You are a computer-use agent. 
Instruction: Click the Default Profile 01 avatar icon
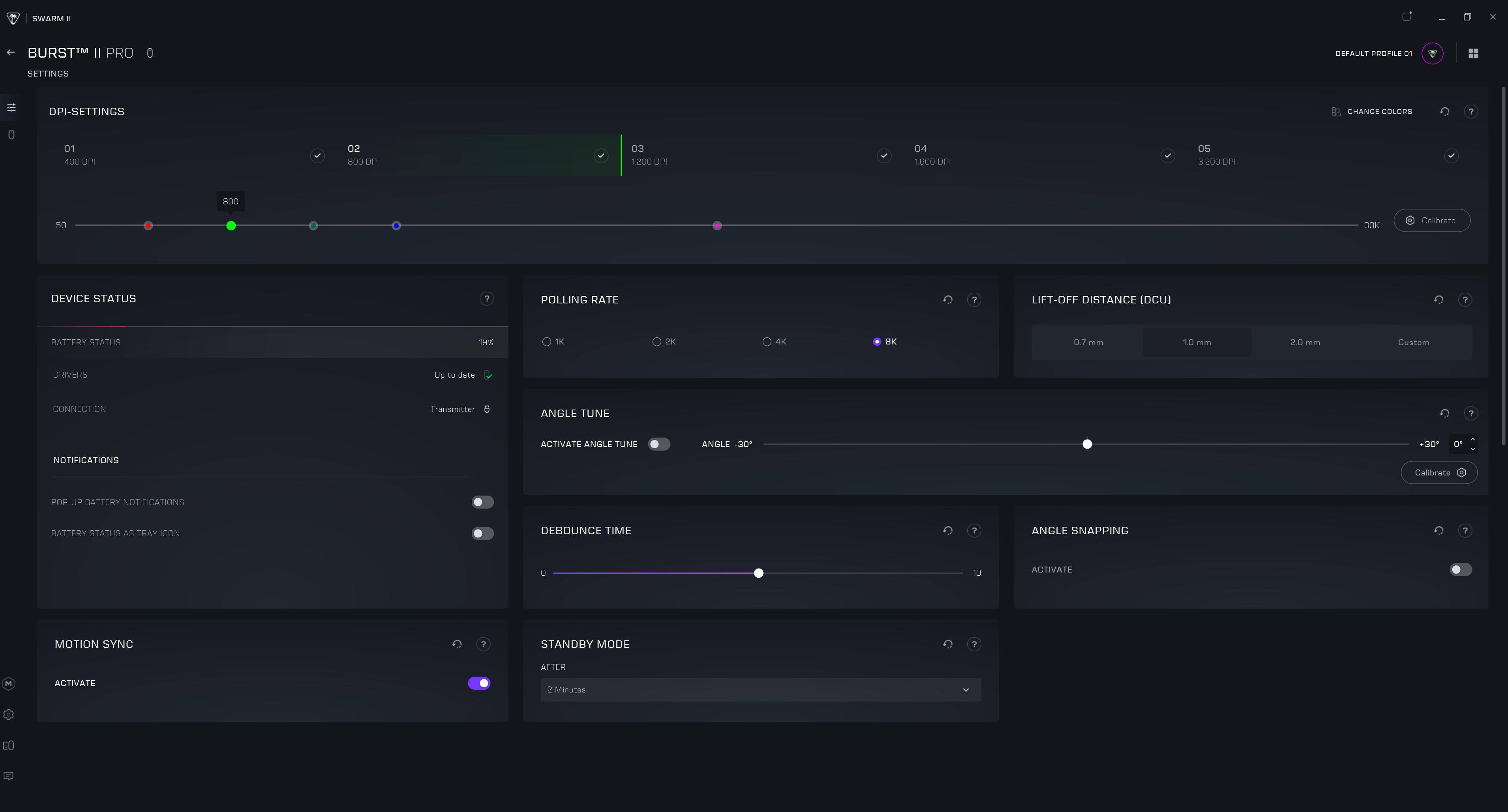tap(1432, 53)
